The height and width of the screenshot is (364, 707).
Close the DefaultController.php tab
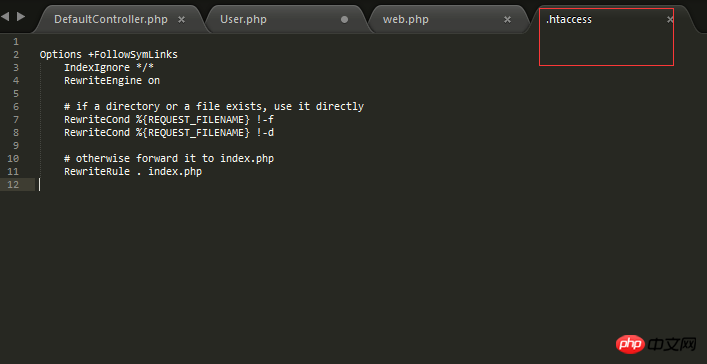(x=181, y=19)
